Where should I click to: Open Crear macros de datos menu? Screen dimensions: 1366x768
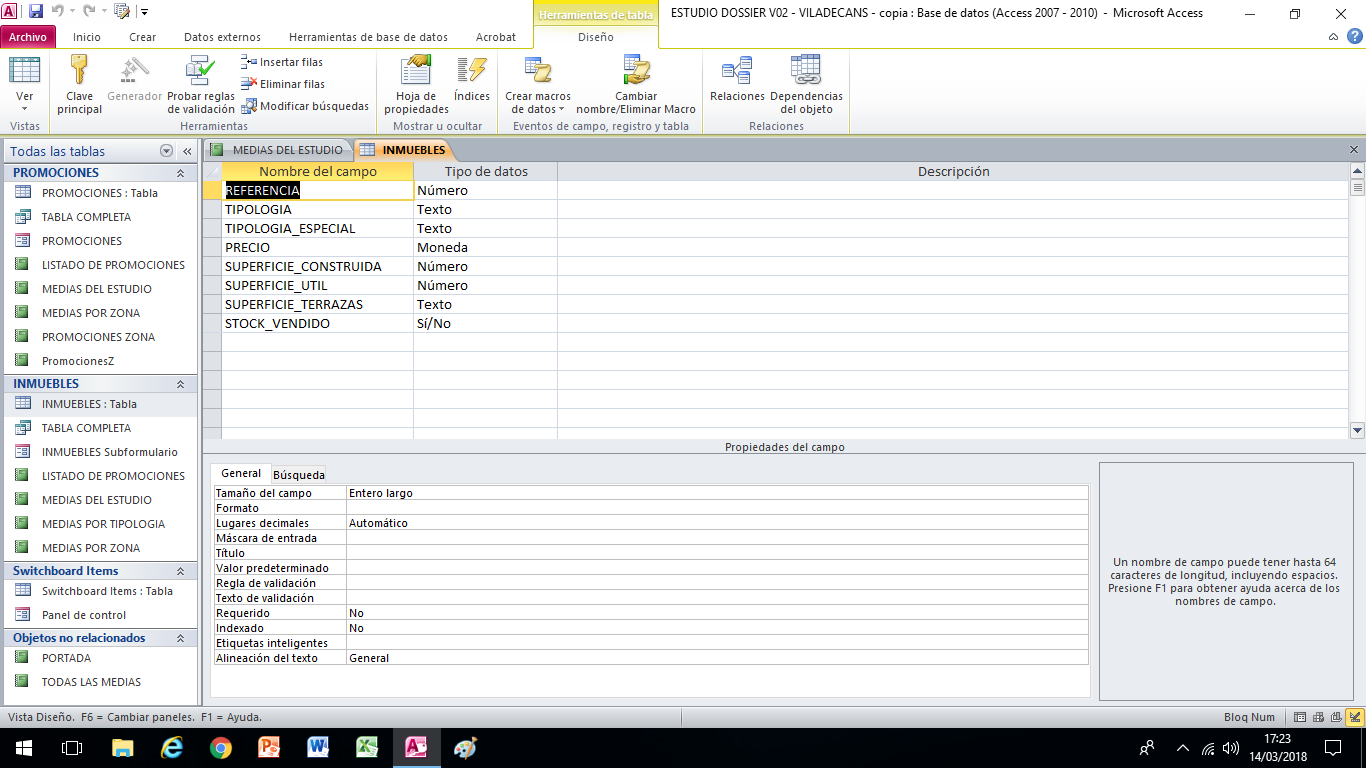(x=538, y=85)
